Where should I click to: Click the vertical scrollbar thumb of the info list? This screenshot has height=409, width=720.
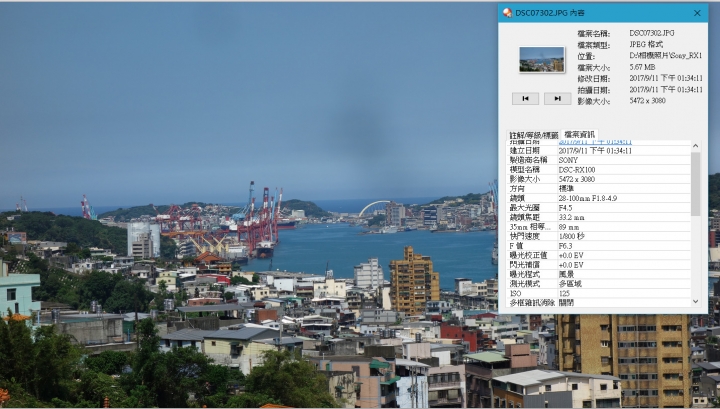pos(696,184)
